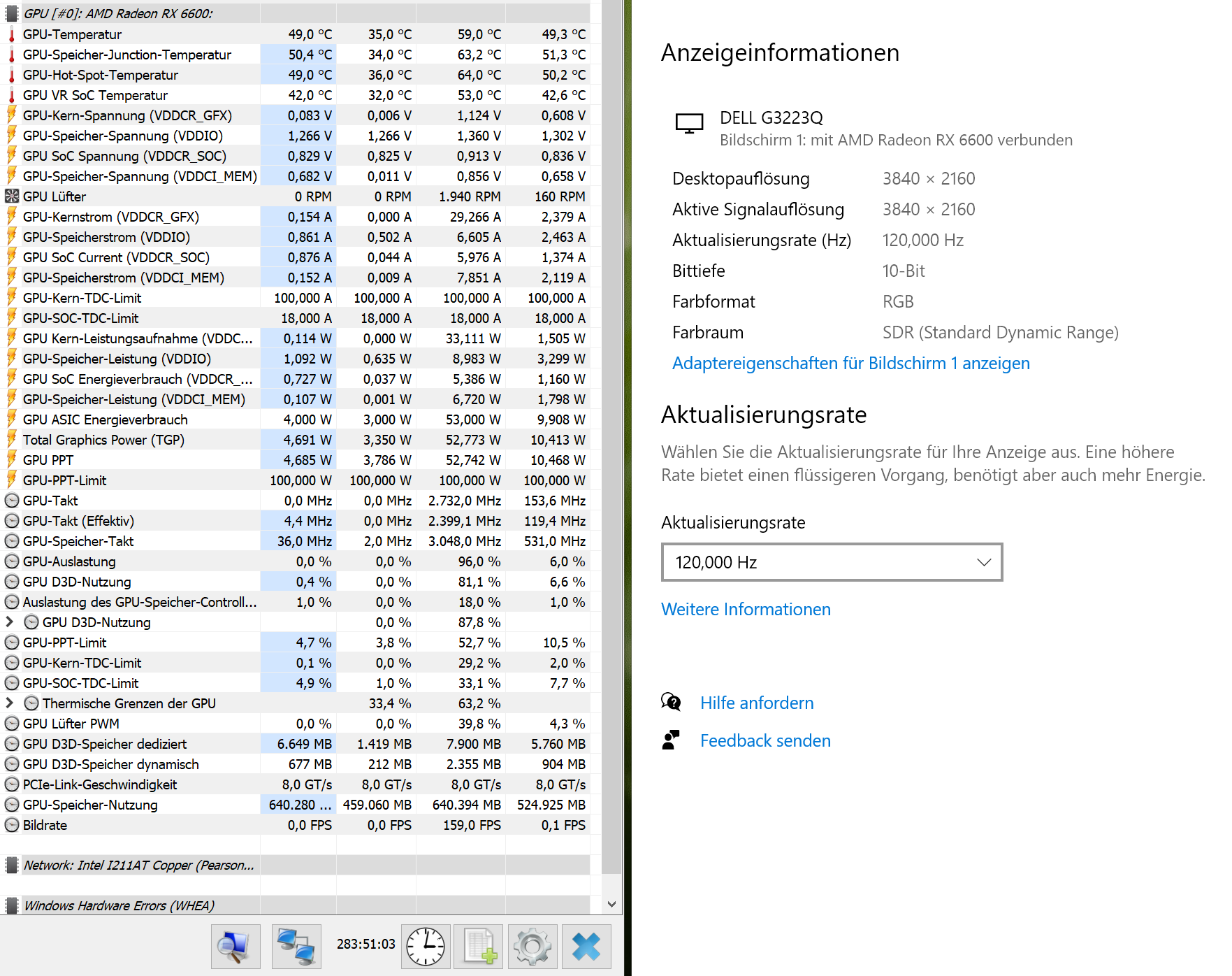This screenshot has width=1232, height=976.
Task: Click the GPU Lüfter fan icon
Action: (x=12, y=196)
